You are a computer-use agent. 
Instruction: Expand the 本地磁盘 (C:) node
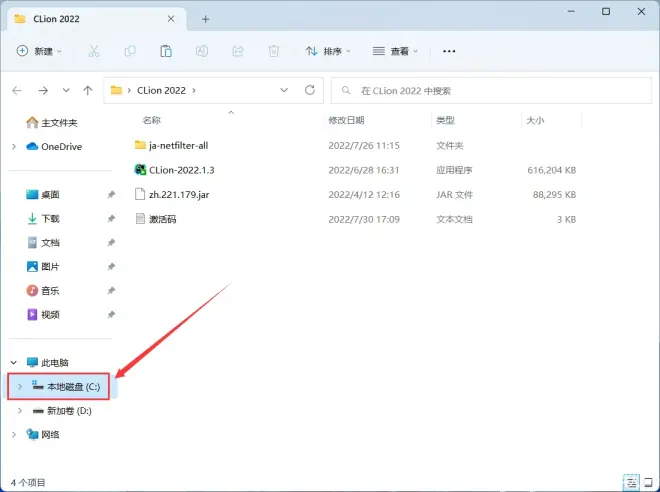(20, 386)
